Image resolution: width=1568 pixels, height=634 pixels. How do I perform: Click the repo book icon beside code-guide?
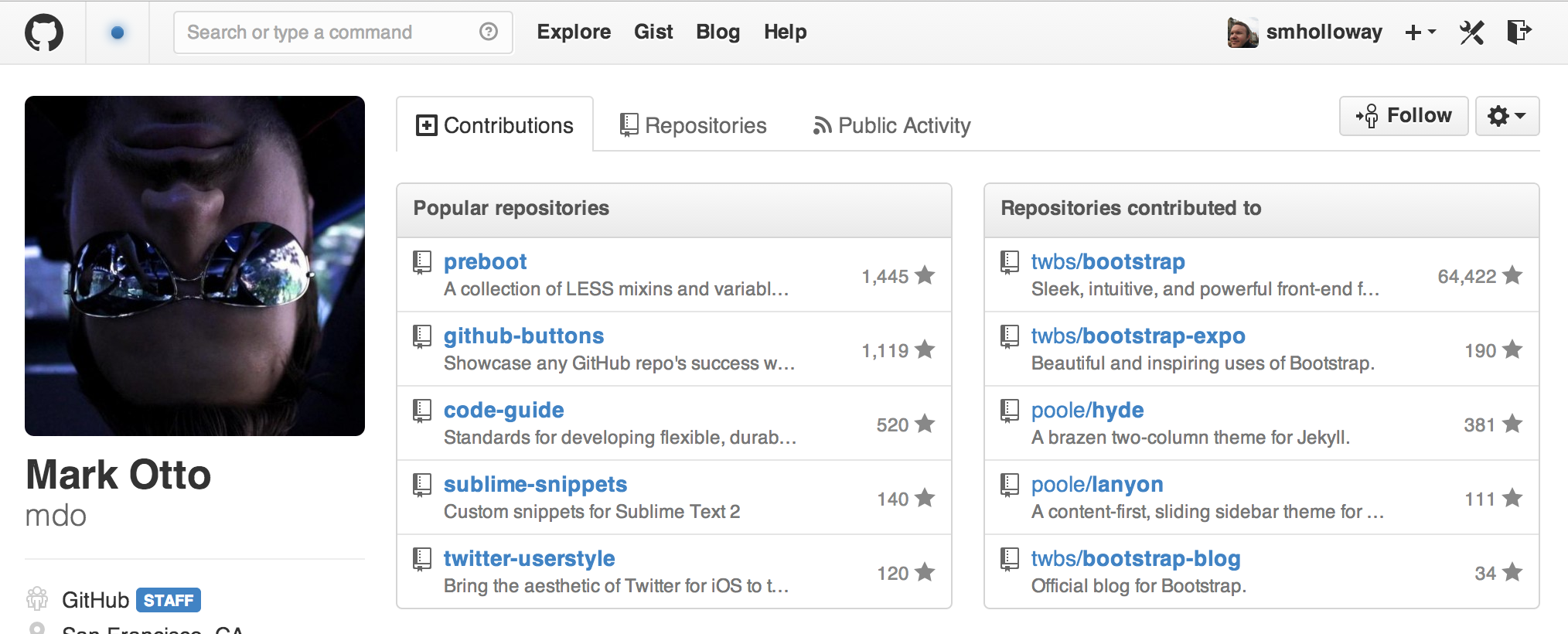point(422,411)
